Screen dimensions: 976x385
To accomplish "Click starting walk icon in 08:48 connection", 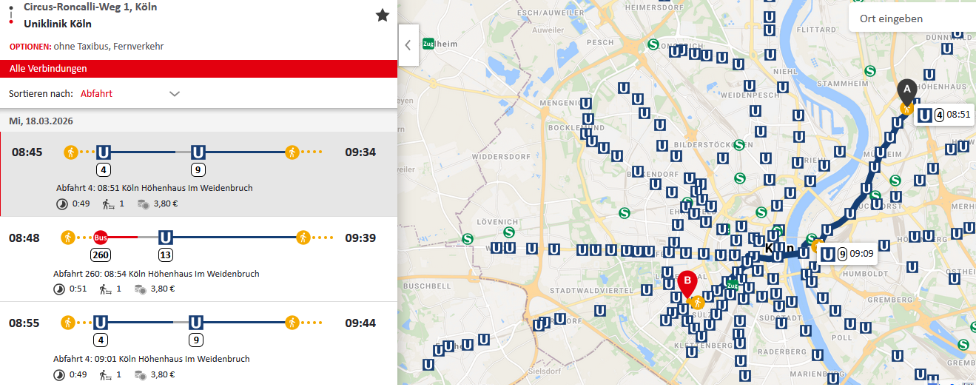I will click(x=68, y=238).
